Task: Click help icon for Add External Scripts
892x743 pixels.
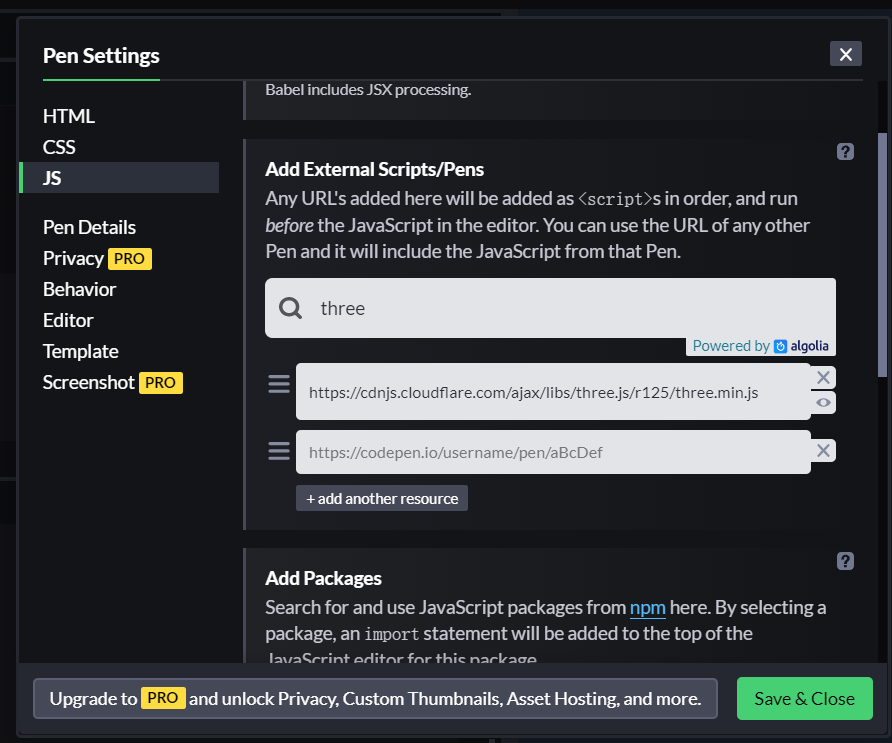Action: pos(845,152)
